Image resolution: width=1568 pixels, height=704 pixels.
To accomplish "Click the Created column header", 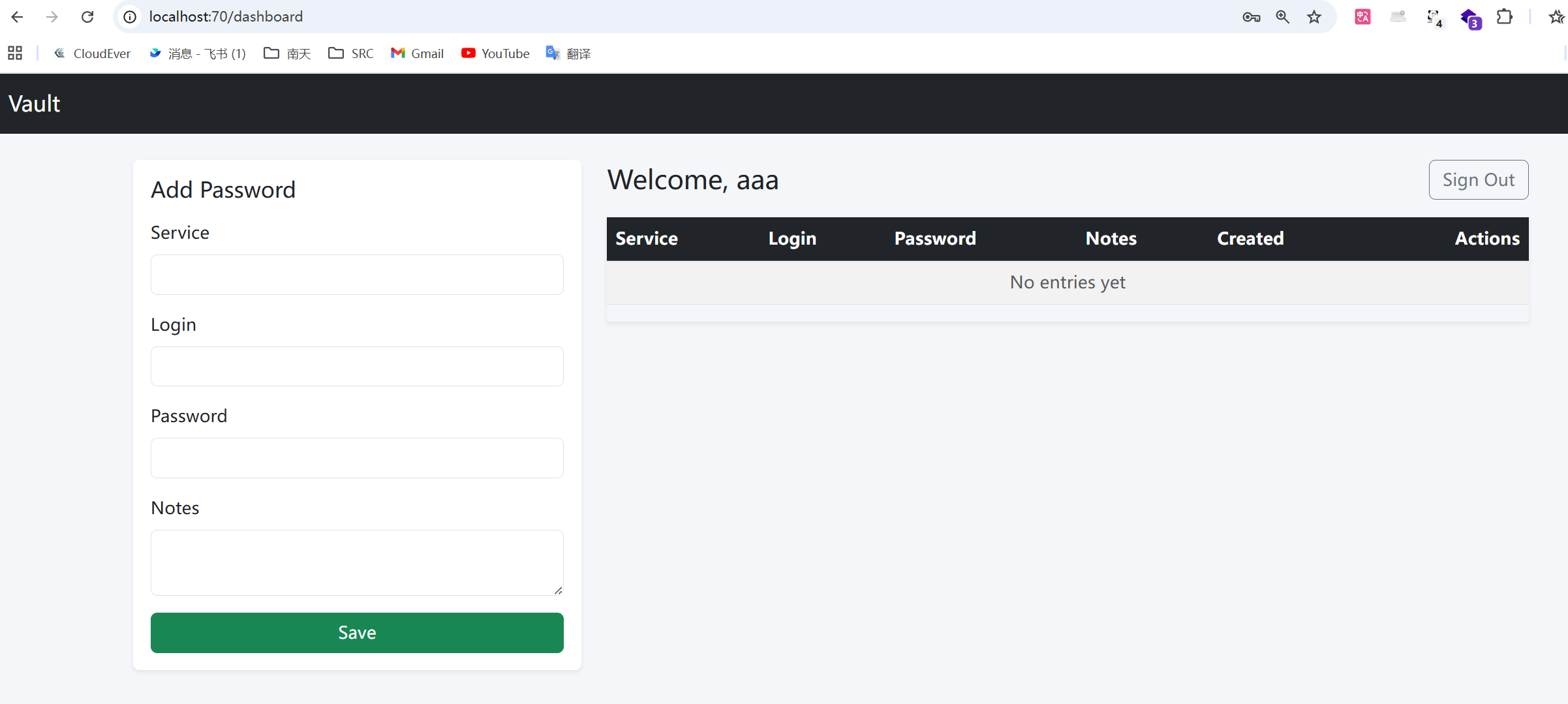I will coord(1250,239).
